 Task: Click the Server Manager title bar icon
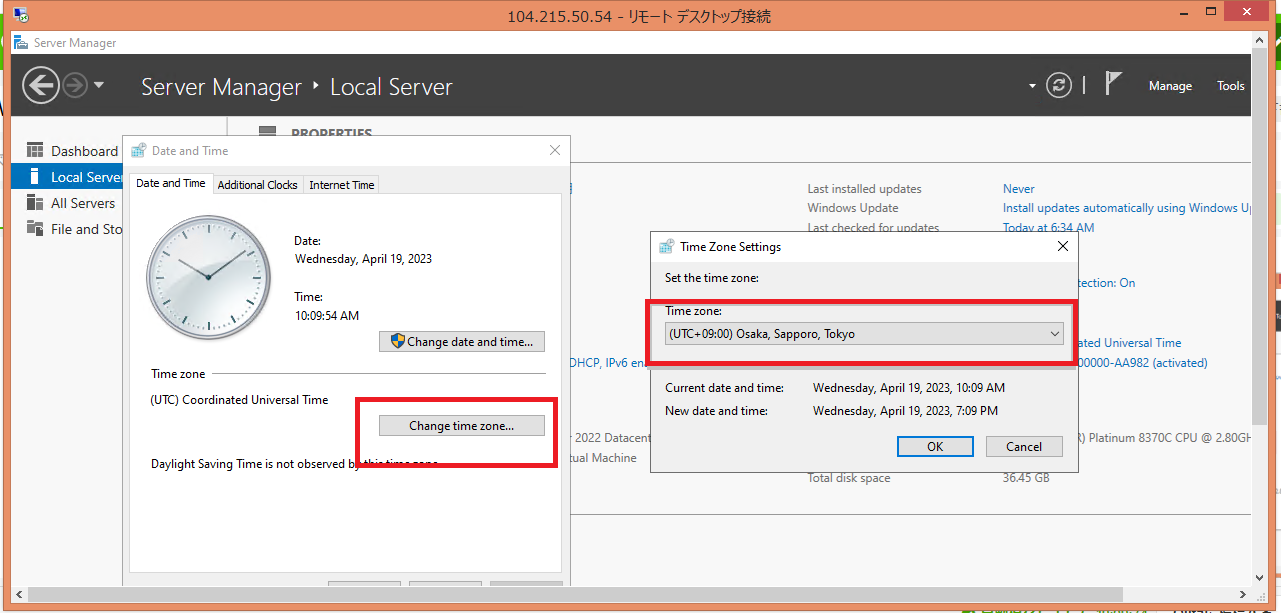tap(21, 43)
